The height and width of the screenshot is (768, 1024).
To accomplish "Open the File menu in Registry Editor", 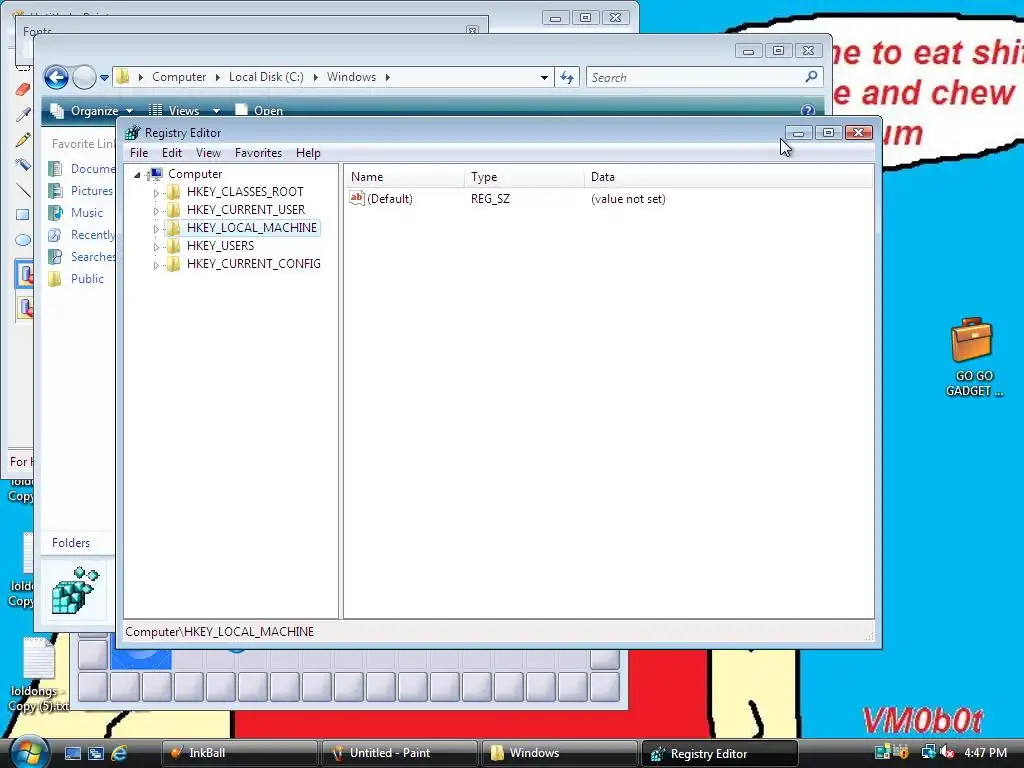I will pos(138,153).
